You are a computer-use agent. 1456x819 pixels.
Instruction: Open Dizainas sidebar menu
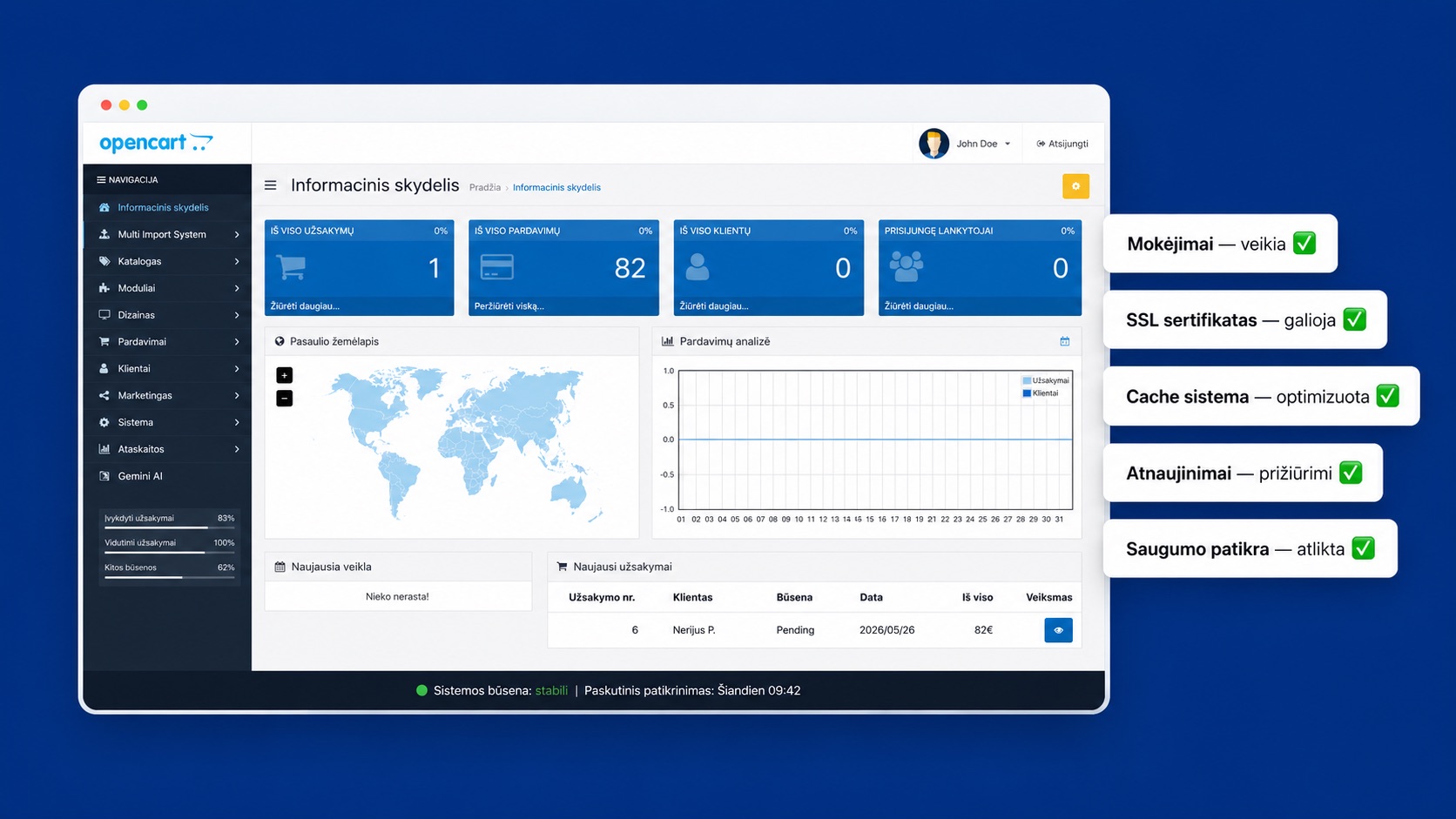[x=168, y=315]
